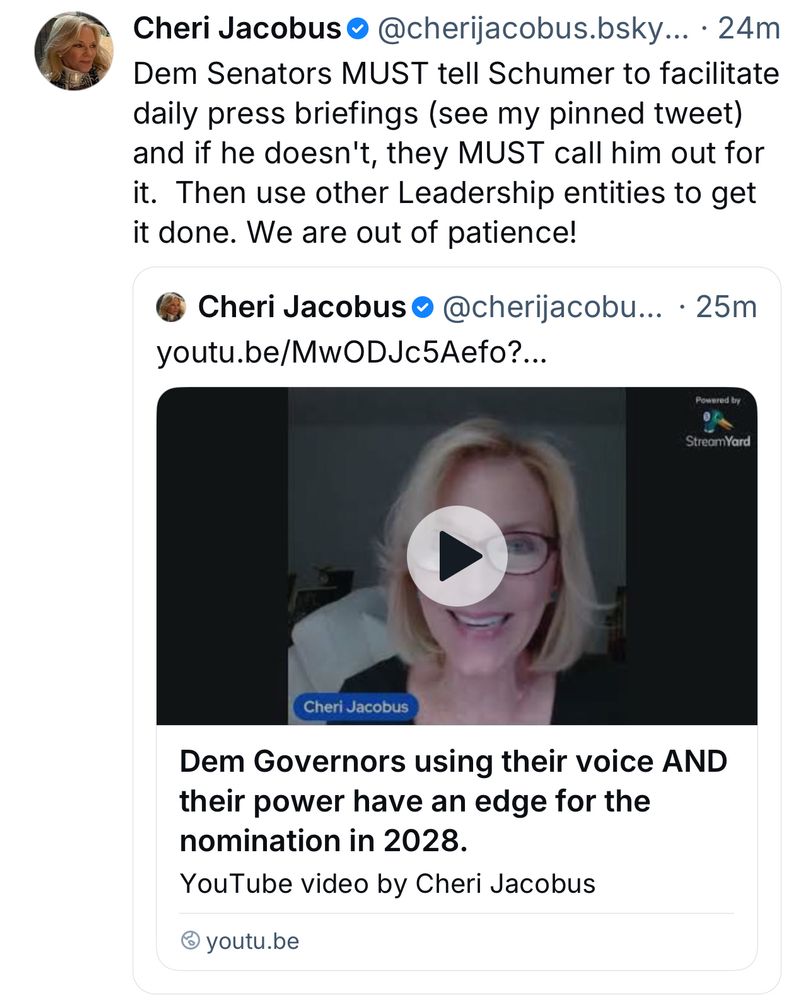This screenshot has width=810, height=1000.
Task: Open Cheri Jacobus's large profile avatar
Action: click(x=74, y=50)
